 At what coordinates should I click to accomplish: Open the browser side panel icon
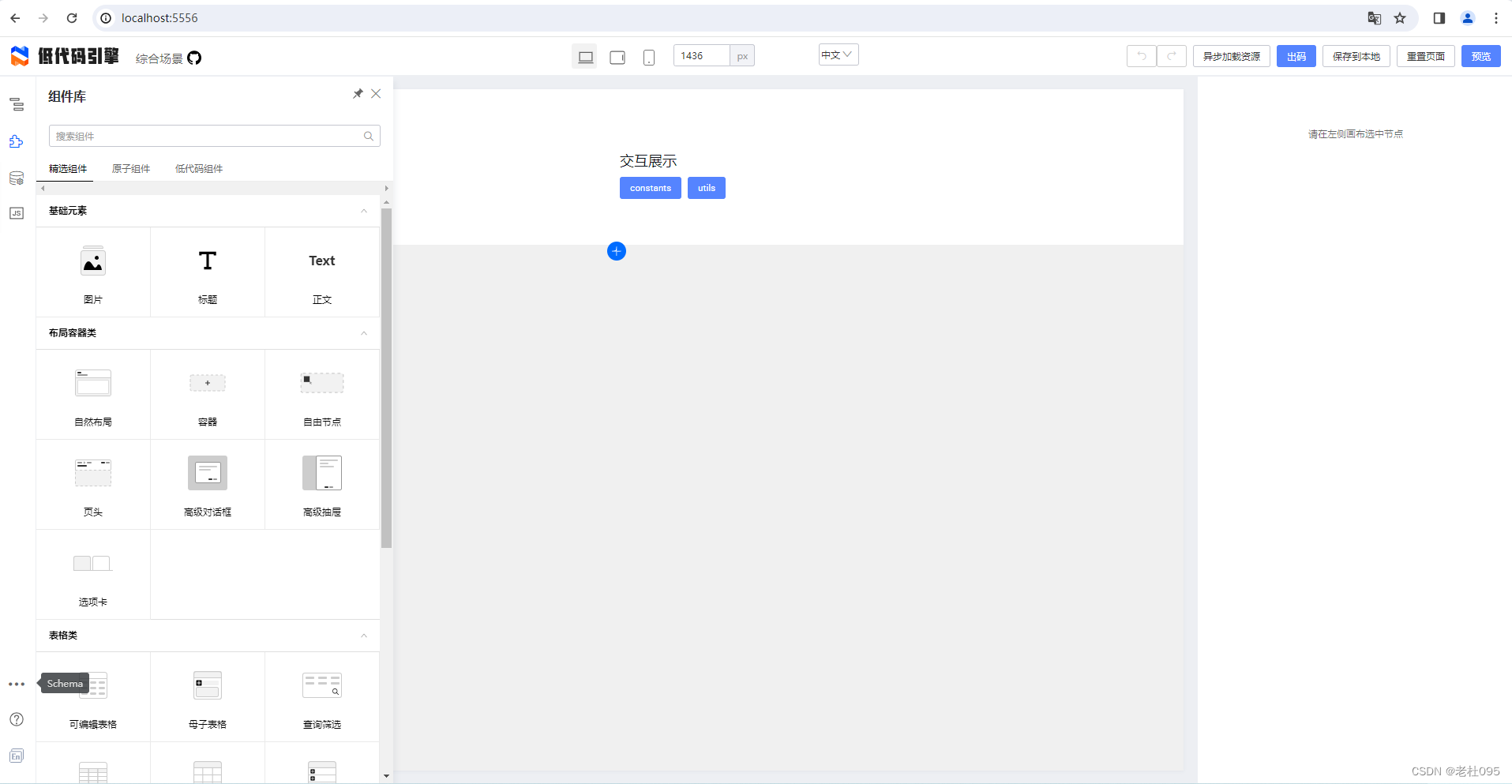(x=1439, y=18)
